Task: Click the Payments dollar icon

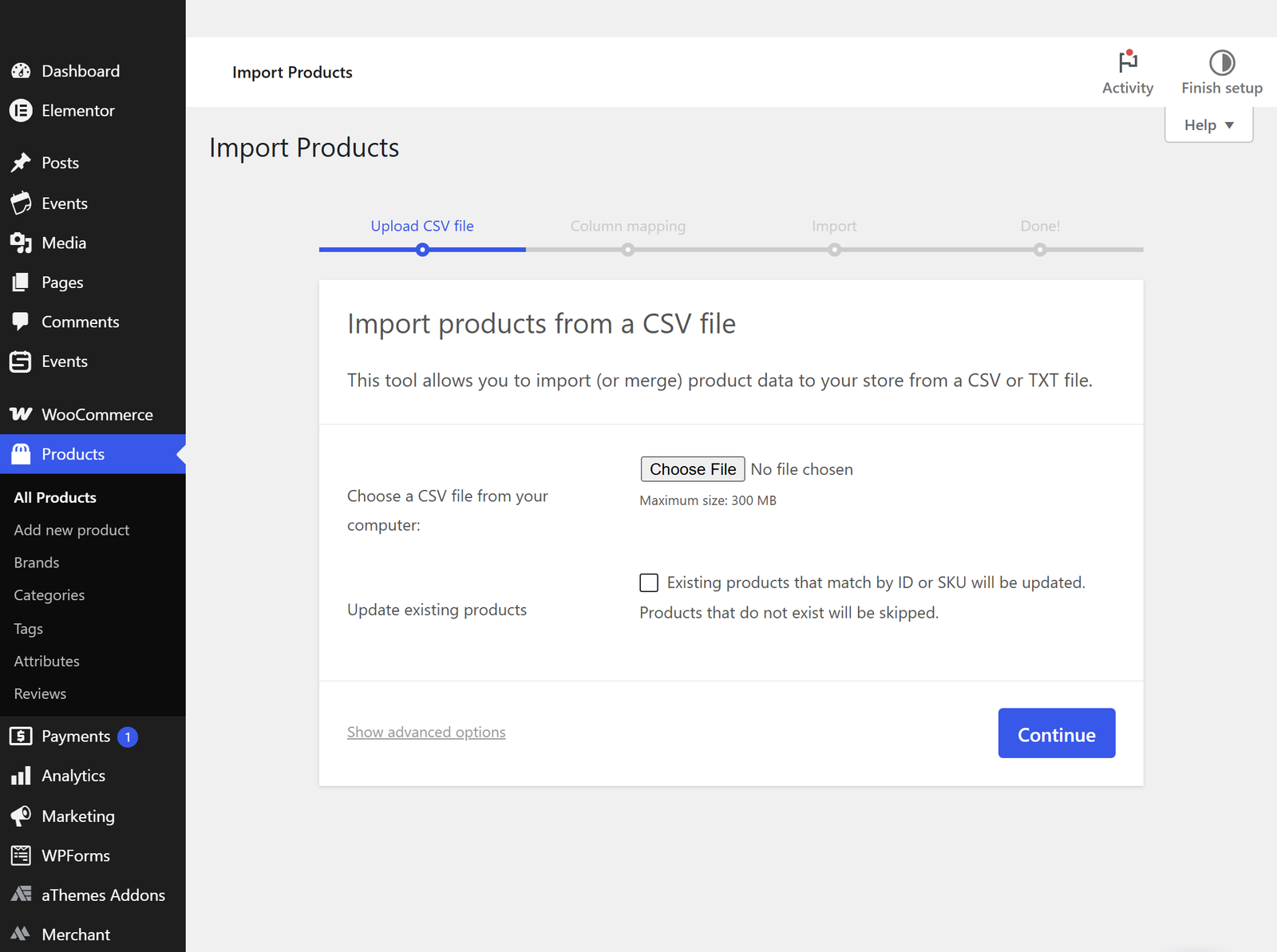Action: click(21, 736)
